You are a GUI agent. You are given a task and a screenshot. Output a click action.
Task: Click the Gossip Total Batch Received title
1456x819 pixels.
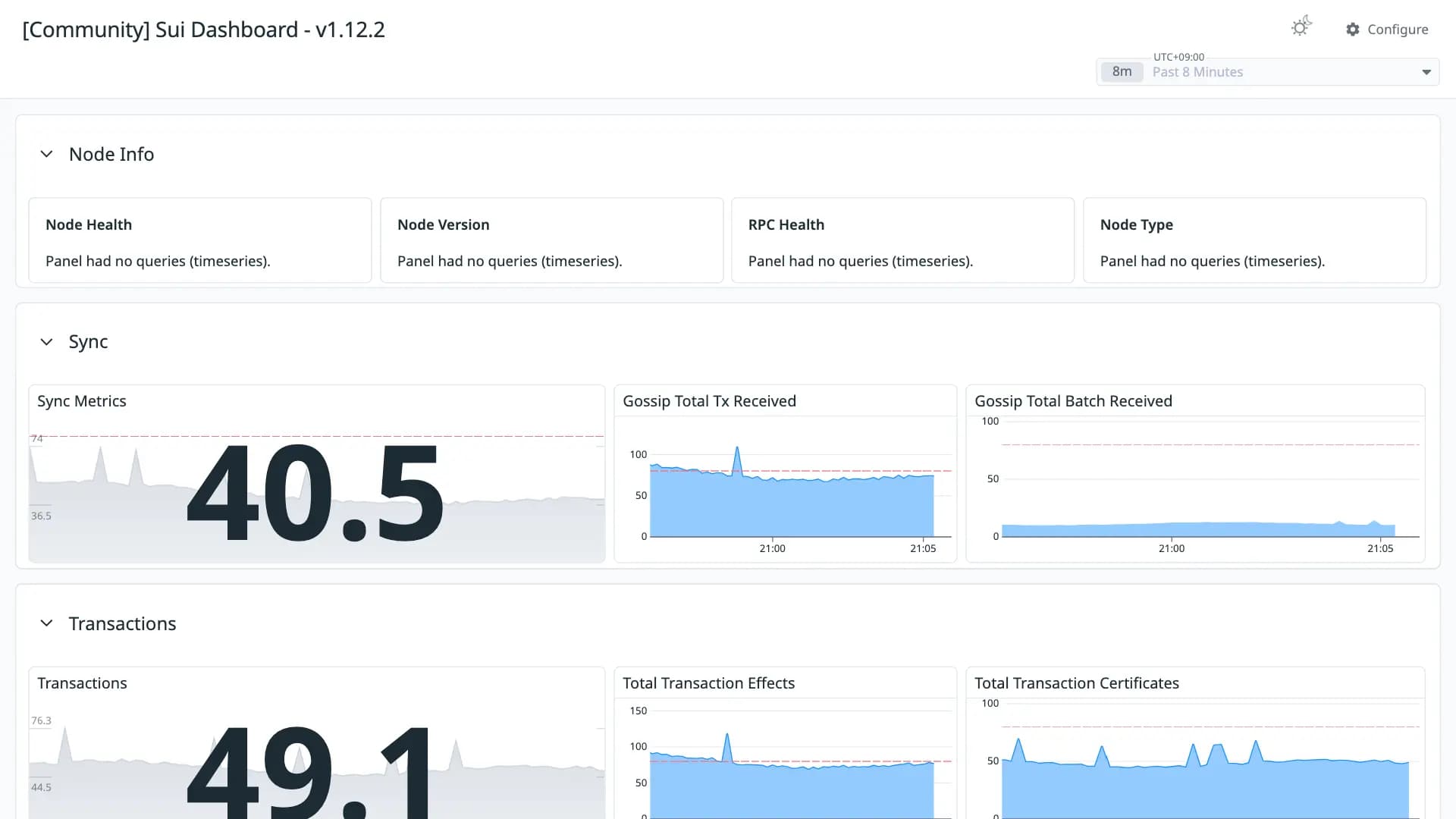pos(1073,401)
